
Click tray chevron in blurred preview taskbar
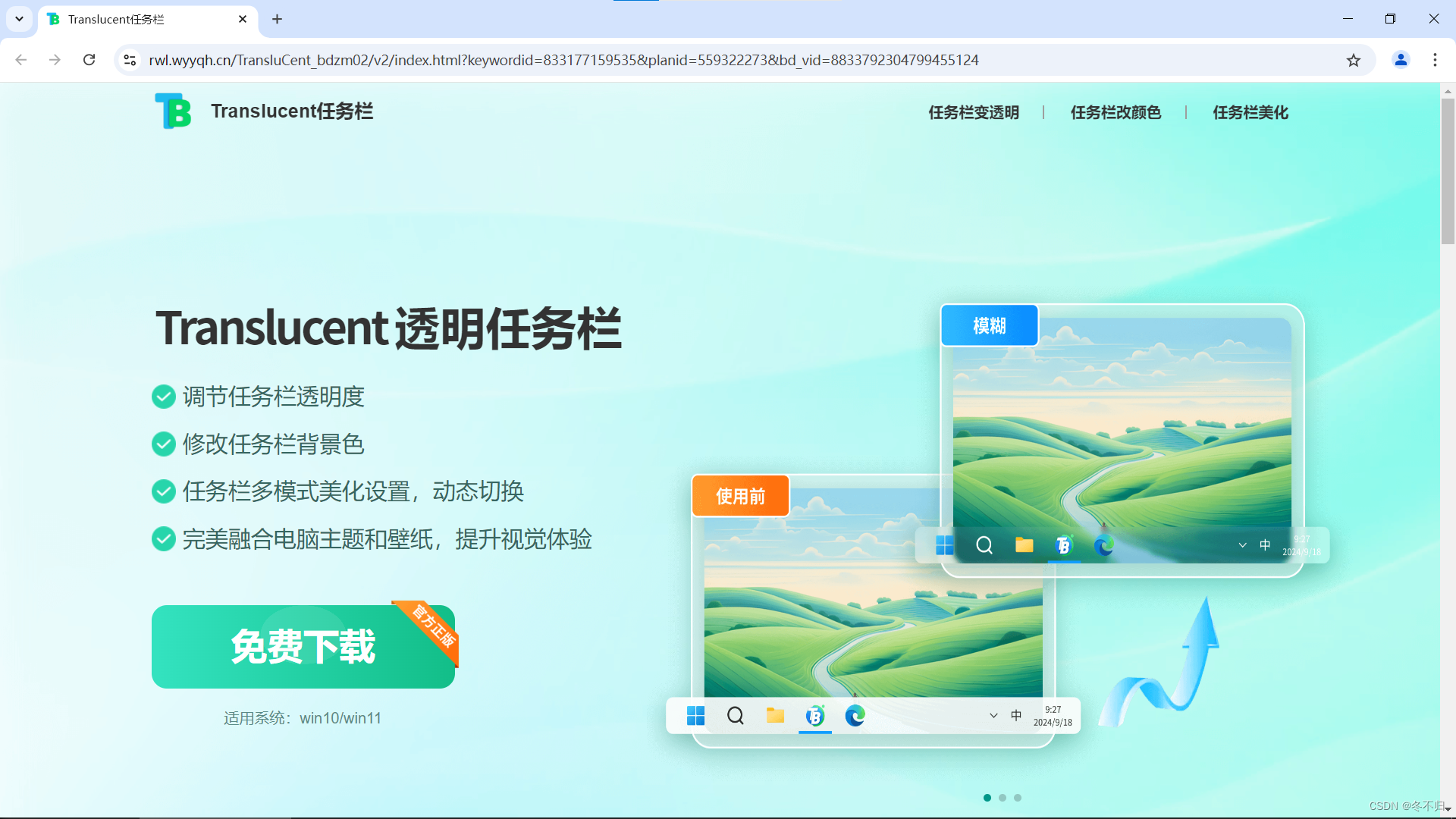tap(1242, 545)
